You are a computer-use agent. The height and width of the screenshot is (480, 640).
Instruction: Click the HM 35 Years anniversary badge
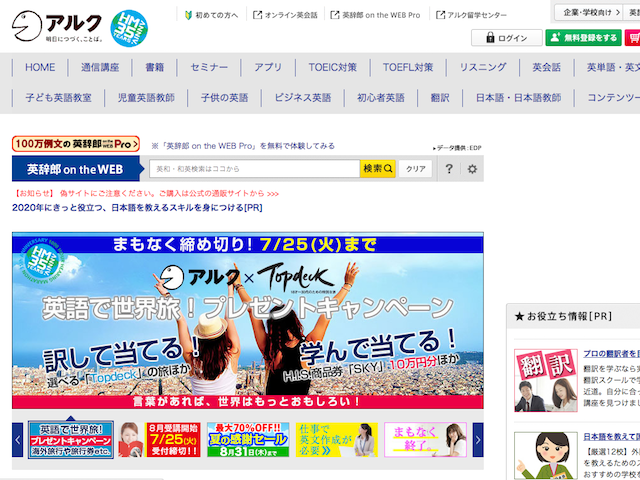click(129, 28)
